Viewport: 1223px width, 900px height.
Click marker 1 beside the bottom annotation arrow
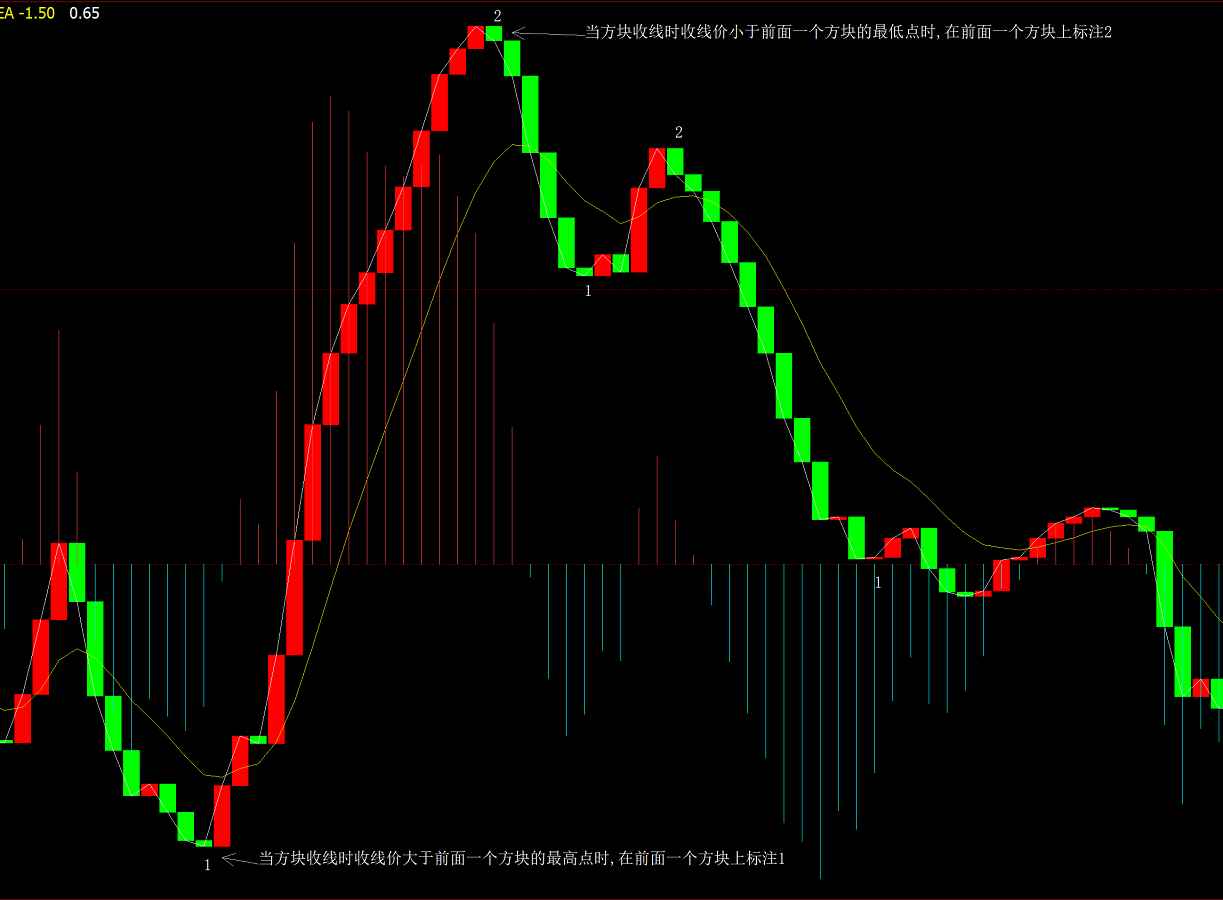coord(208,865)
